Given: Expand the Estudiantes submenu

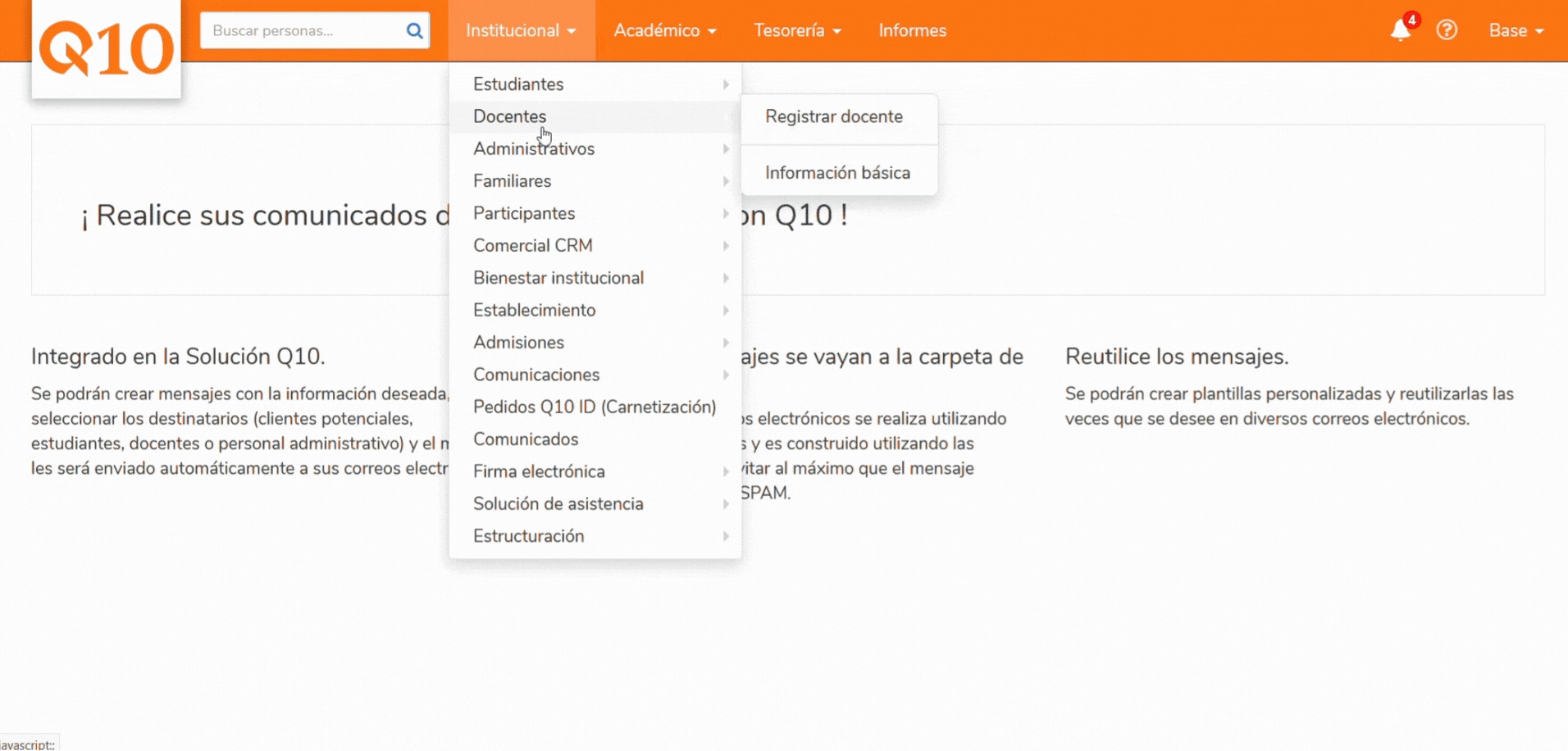Looking at the screenshot, I should tap(595, 84).
